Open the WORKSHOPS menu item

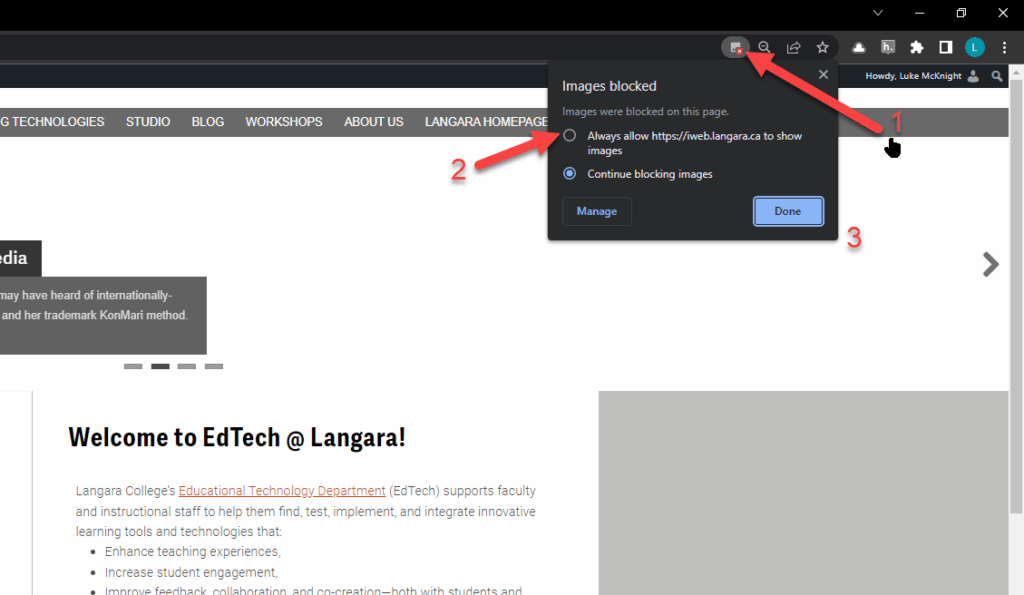point(284,122)
